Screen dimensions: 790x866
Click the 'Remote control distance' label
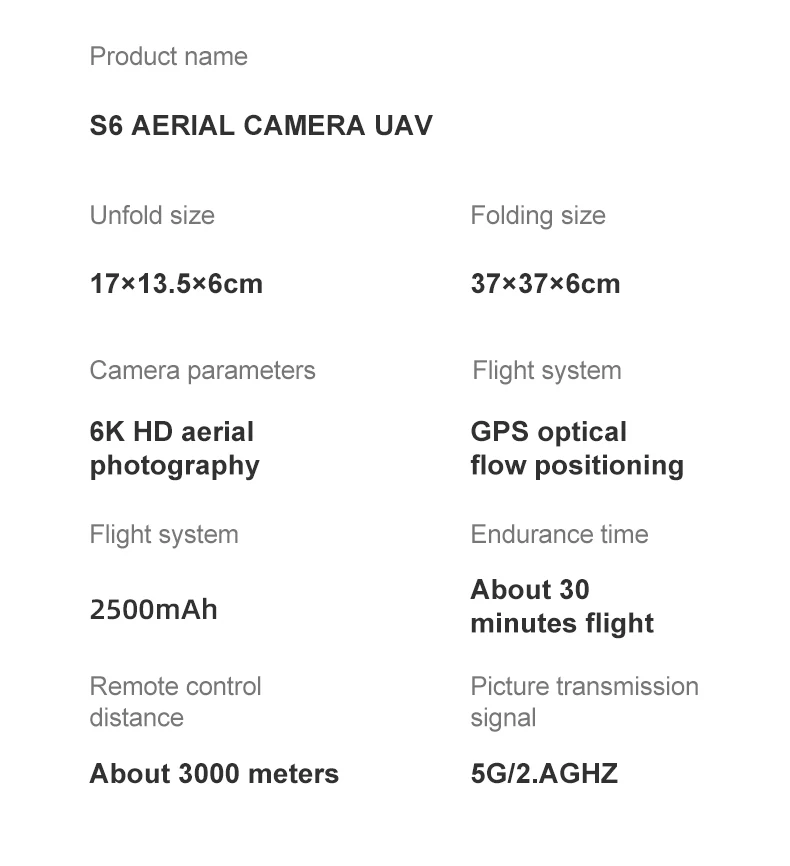175,702
